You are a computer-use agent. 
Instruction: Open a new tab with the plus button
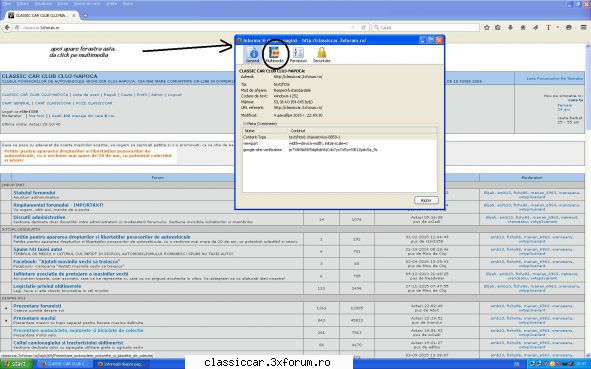[x=85, y=15]
